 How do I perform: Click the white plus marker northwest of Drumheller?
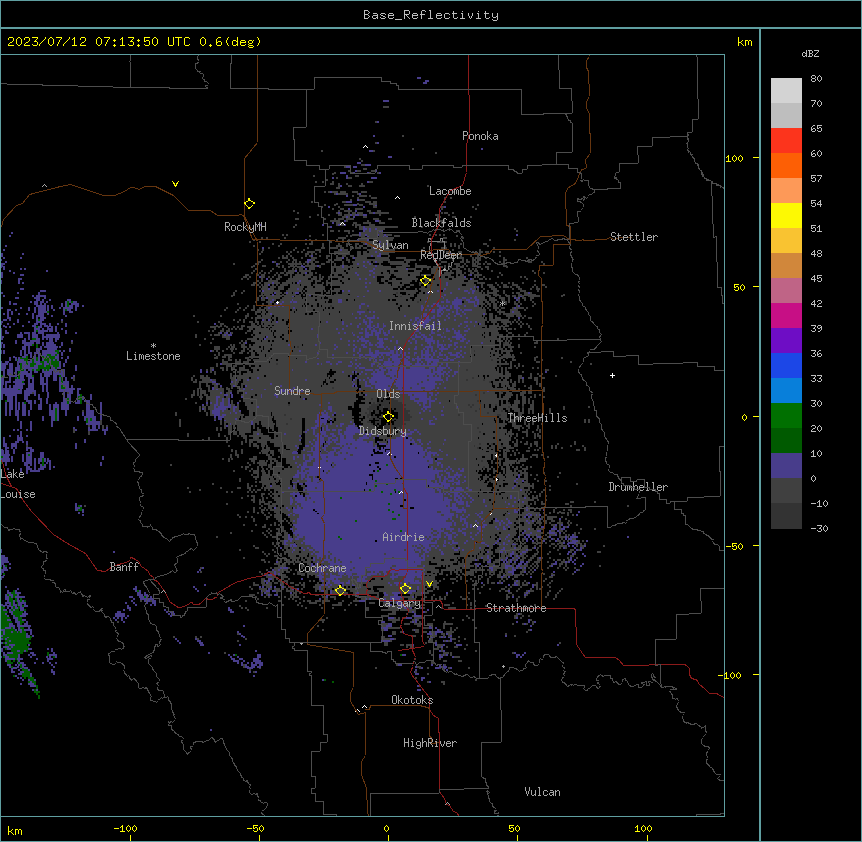point(612,375)
